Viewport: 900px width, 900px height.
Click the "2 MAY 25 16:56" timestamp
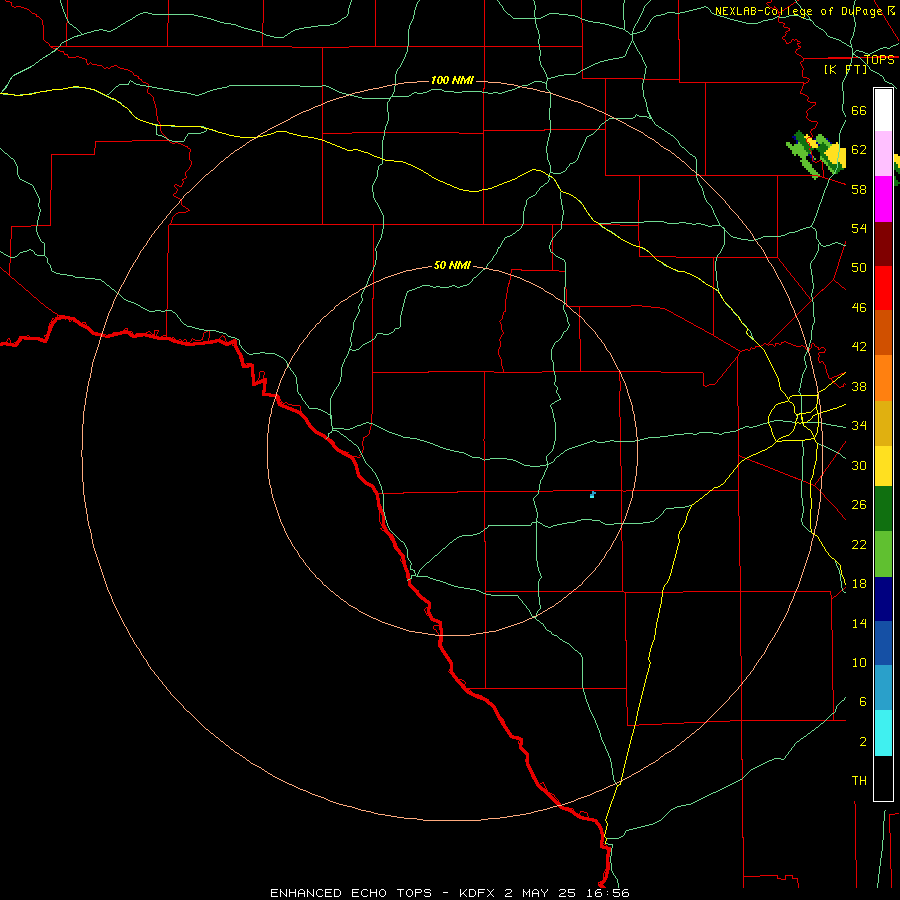(567, 893)
